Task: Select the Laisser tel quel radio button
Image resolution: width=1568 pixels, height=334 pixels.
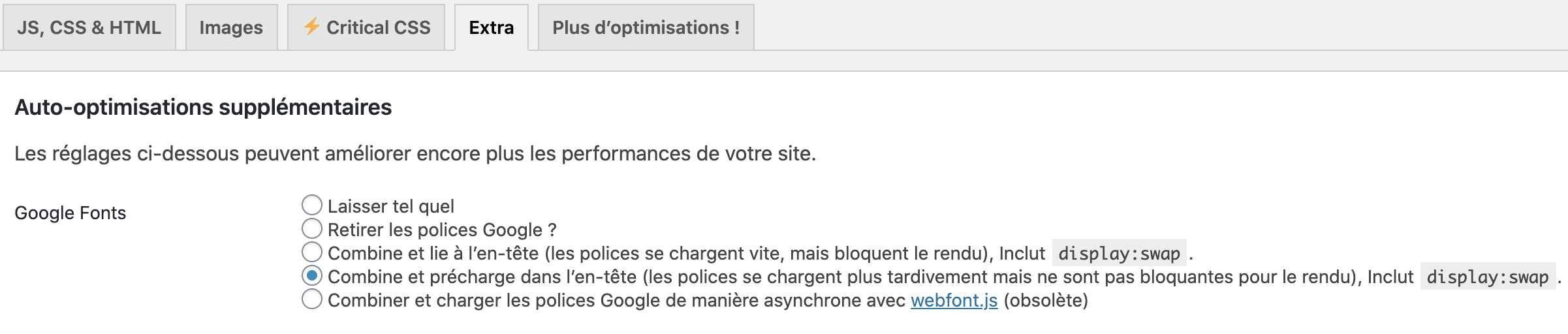Action: pos(312,205)
